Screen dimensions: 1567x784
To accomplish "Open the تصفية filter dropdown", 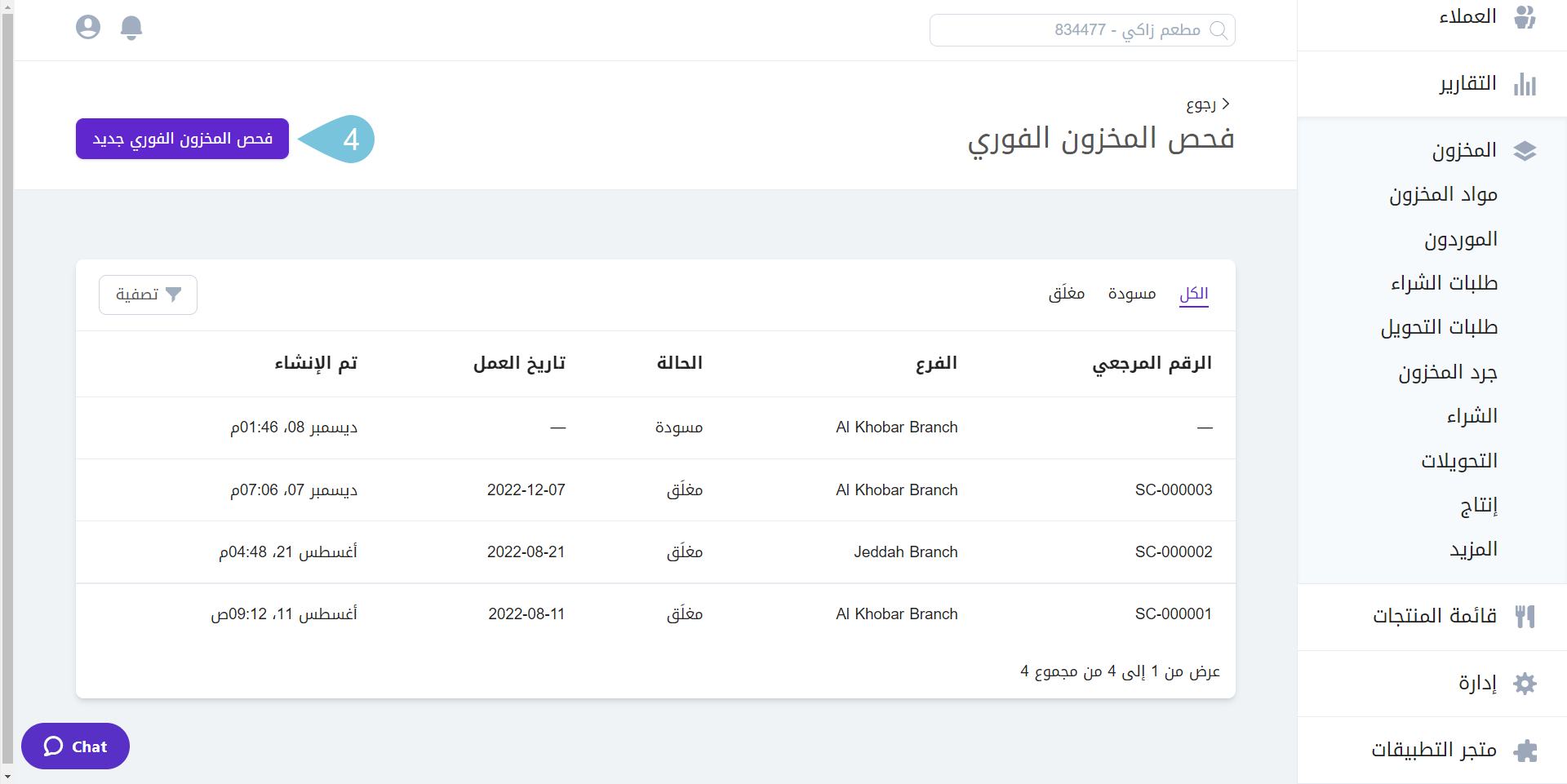I will (x=148, y=295).
